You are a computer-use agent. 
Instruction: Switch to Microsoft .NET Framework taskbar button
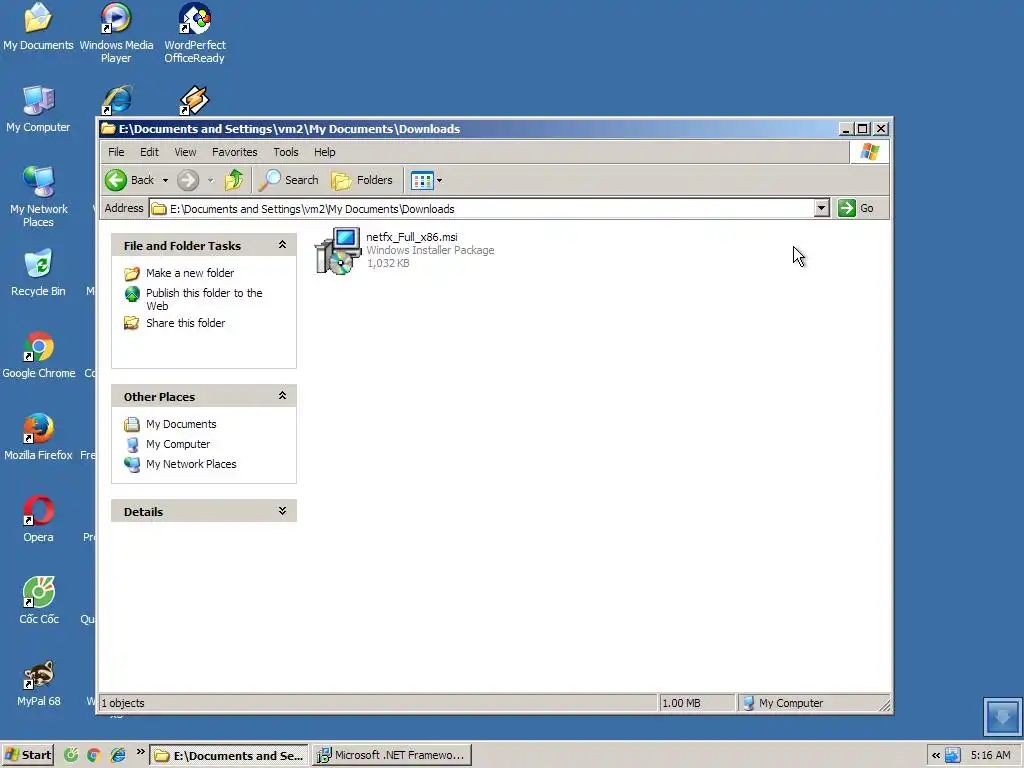pos(391,756)
